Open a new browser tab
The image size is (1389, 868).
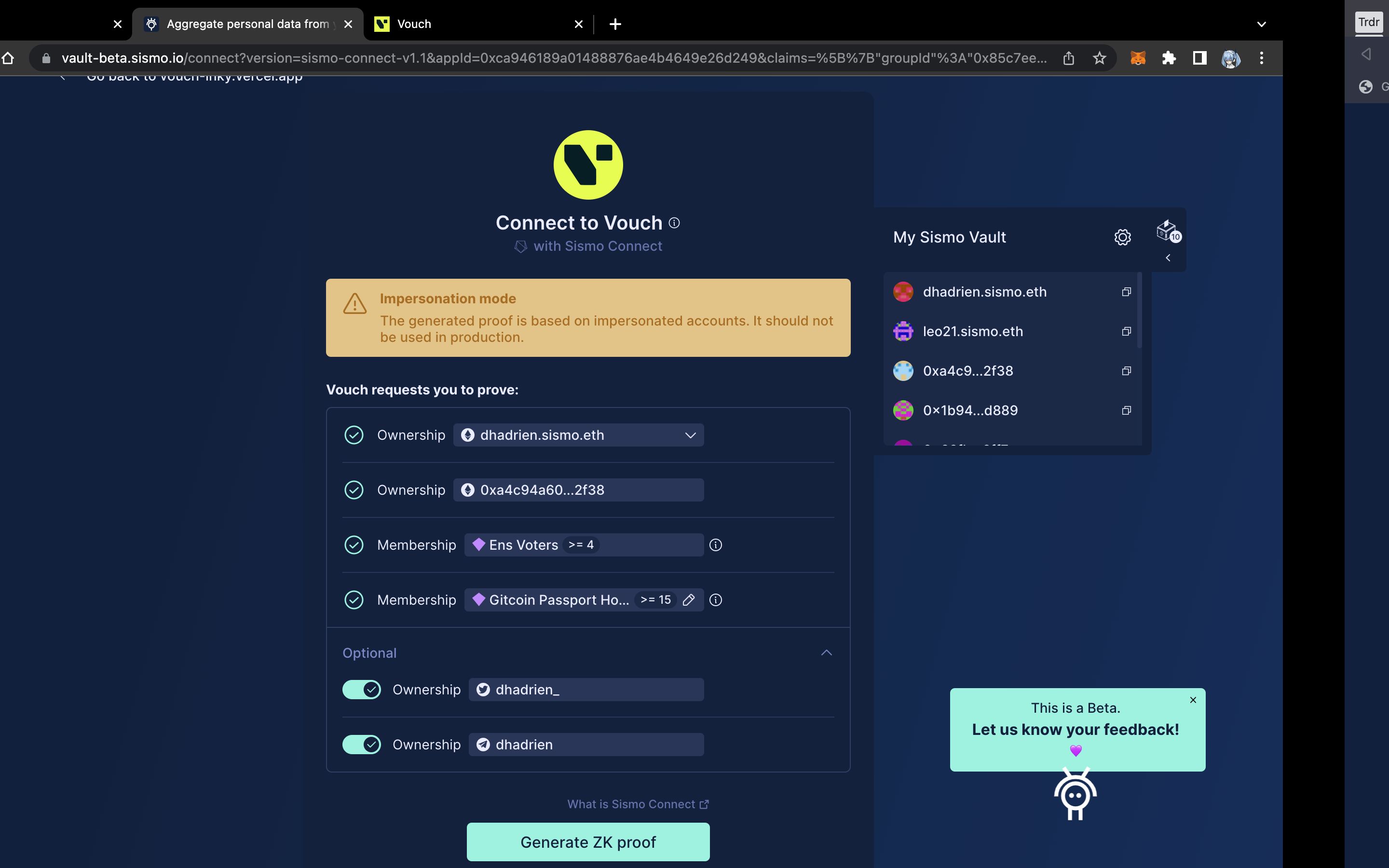click(615, 24)
